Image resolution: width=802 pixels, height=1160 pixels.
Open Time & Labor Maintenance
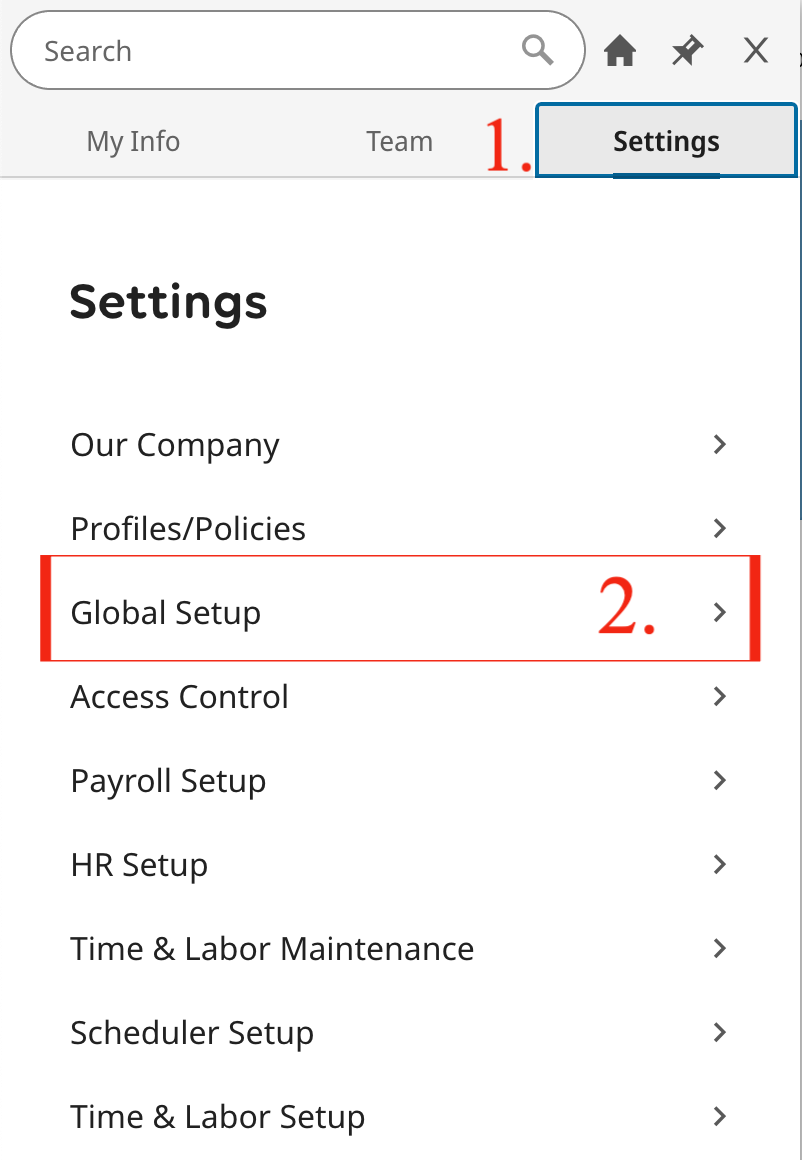click(272, 948)
